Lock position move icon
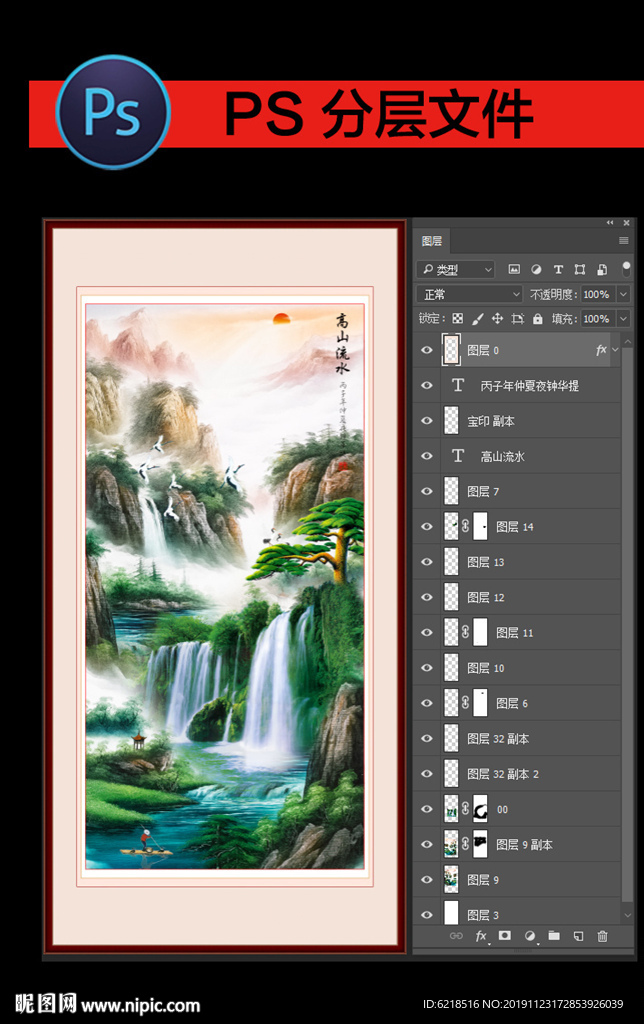The image size is (644, 1024). click(x=497, y=319)
